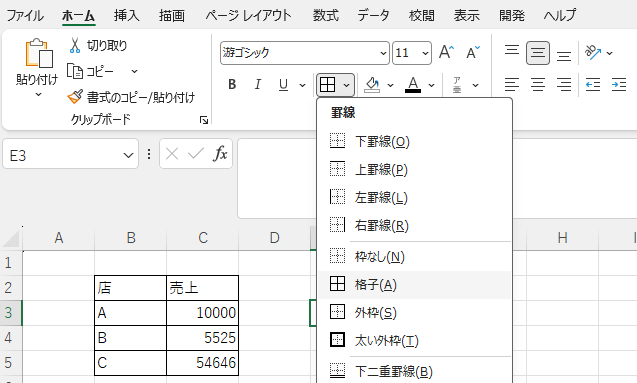Expand the Paste button dropdown arrow
The width and height of the screenshot is (637, 383).
(38, 94)
